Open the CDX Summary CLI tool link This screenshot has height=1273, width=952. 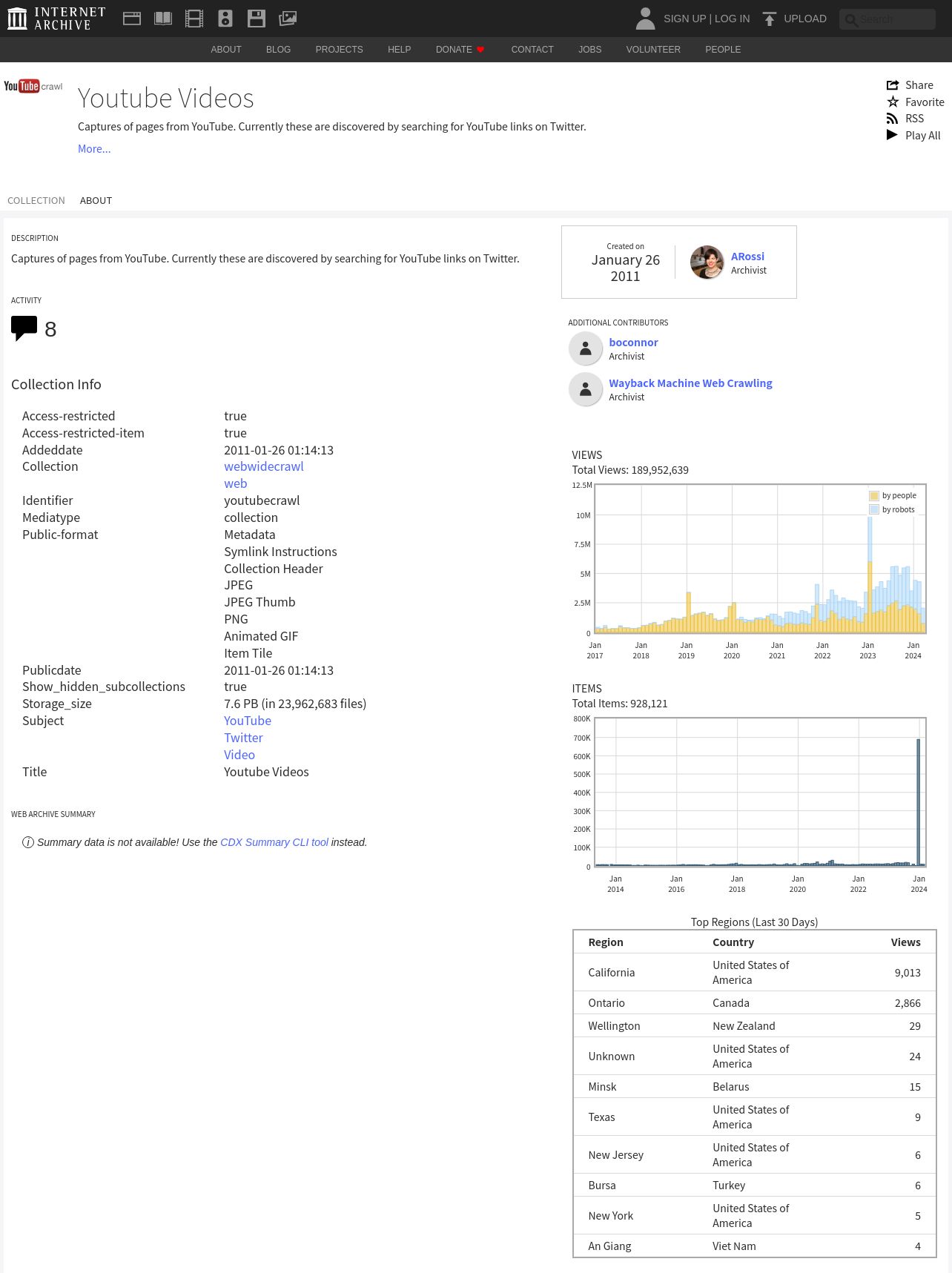click(274, 842)
